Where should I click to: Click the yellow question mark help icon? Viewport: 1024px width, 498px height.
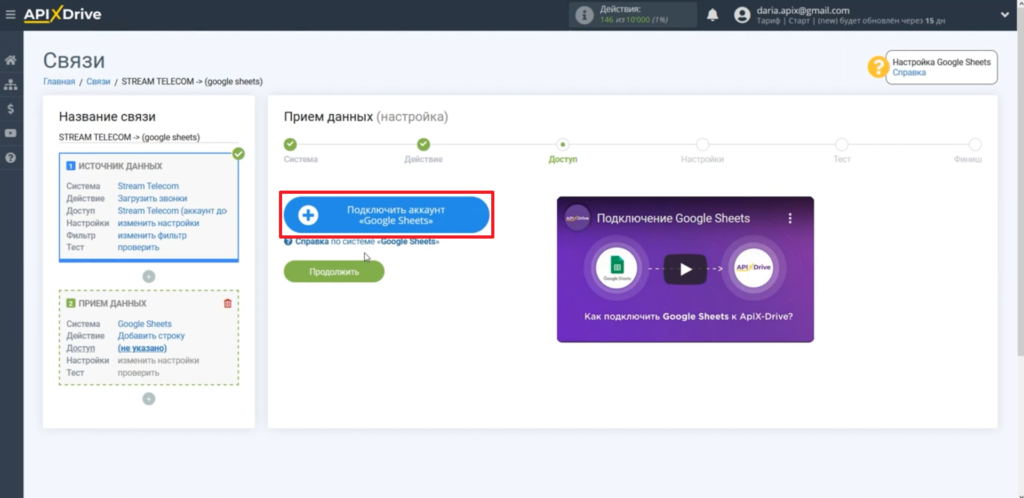pyautogui.click(x=877, y=67)
